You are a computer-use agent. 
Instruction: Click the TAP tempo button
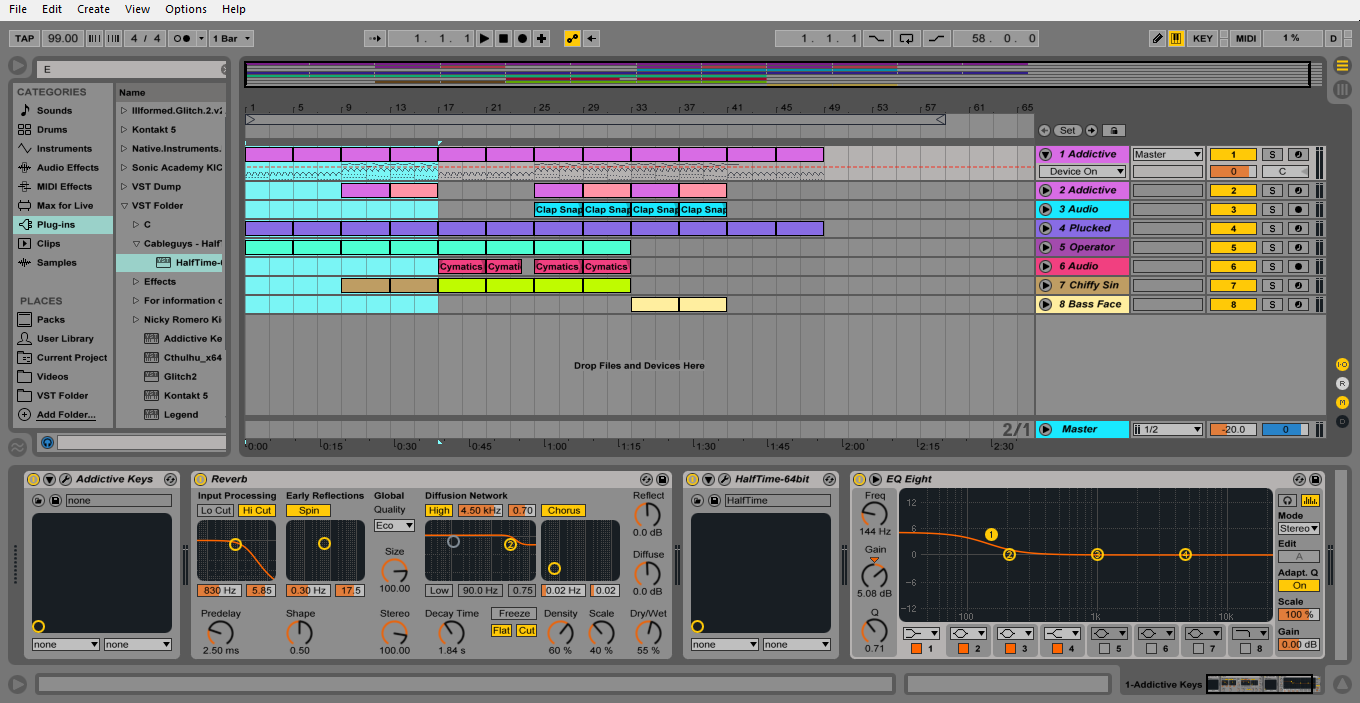[x=25, y=38]
